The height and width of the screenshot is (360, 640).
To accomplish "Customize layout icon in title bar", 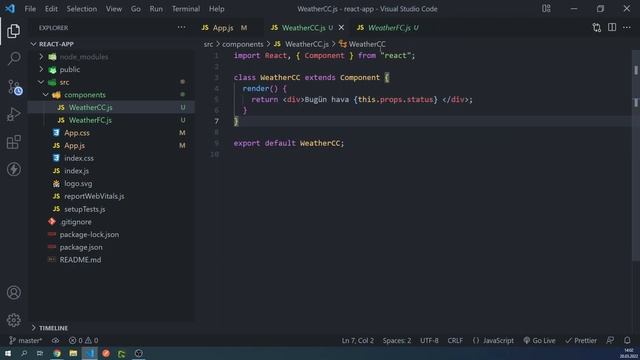I will [x=546, y=9].
